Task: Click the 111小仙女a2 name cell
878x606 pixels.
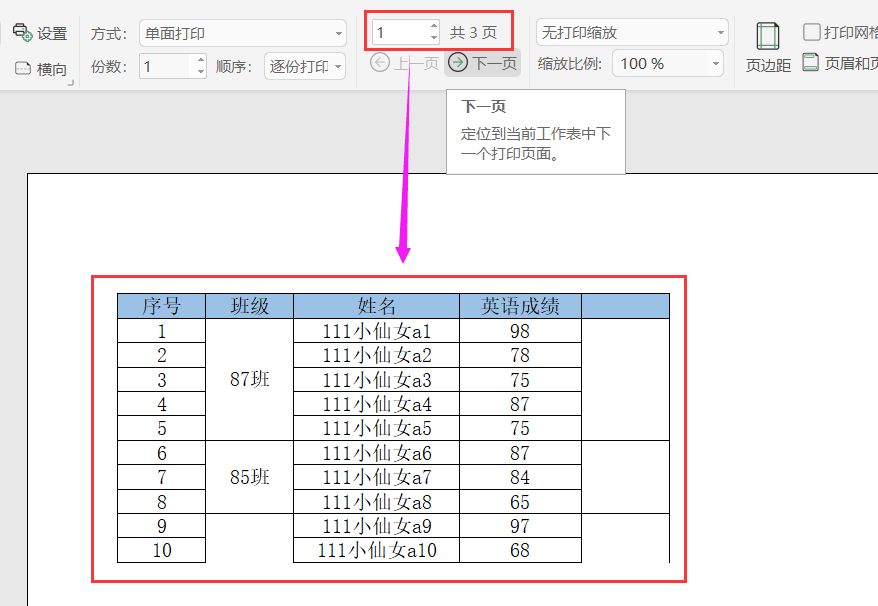Action: 376,355
